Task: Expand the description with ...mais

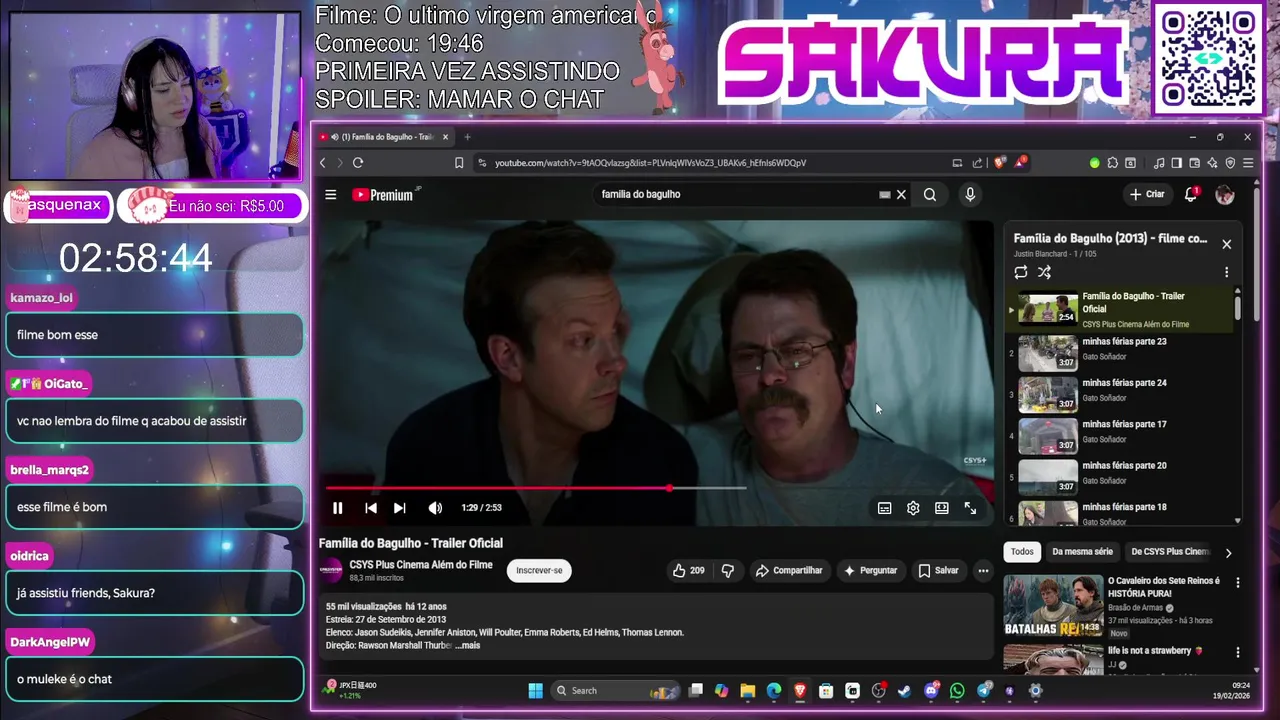Action: 468,646
